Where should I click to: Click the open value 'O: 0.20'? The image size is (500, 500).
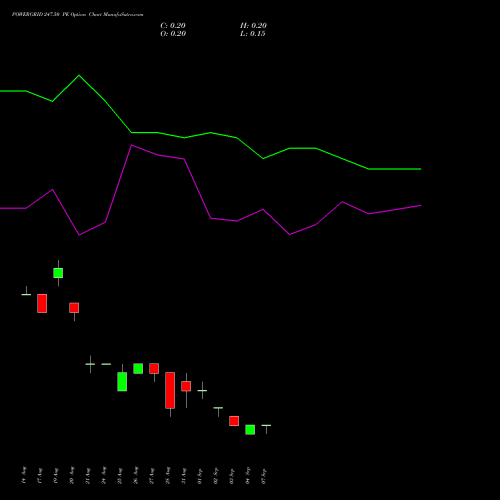pos(173,34)
